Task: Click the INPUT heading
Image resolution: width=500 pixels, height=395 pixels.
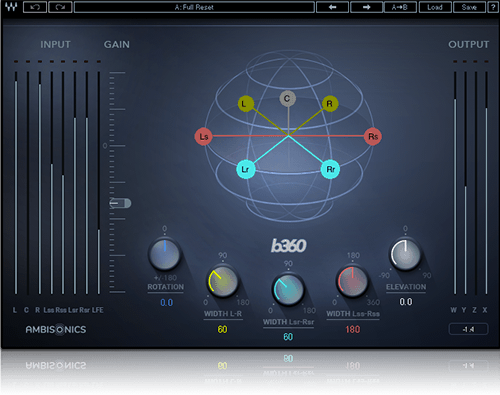Action: (x=55, y=44)
